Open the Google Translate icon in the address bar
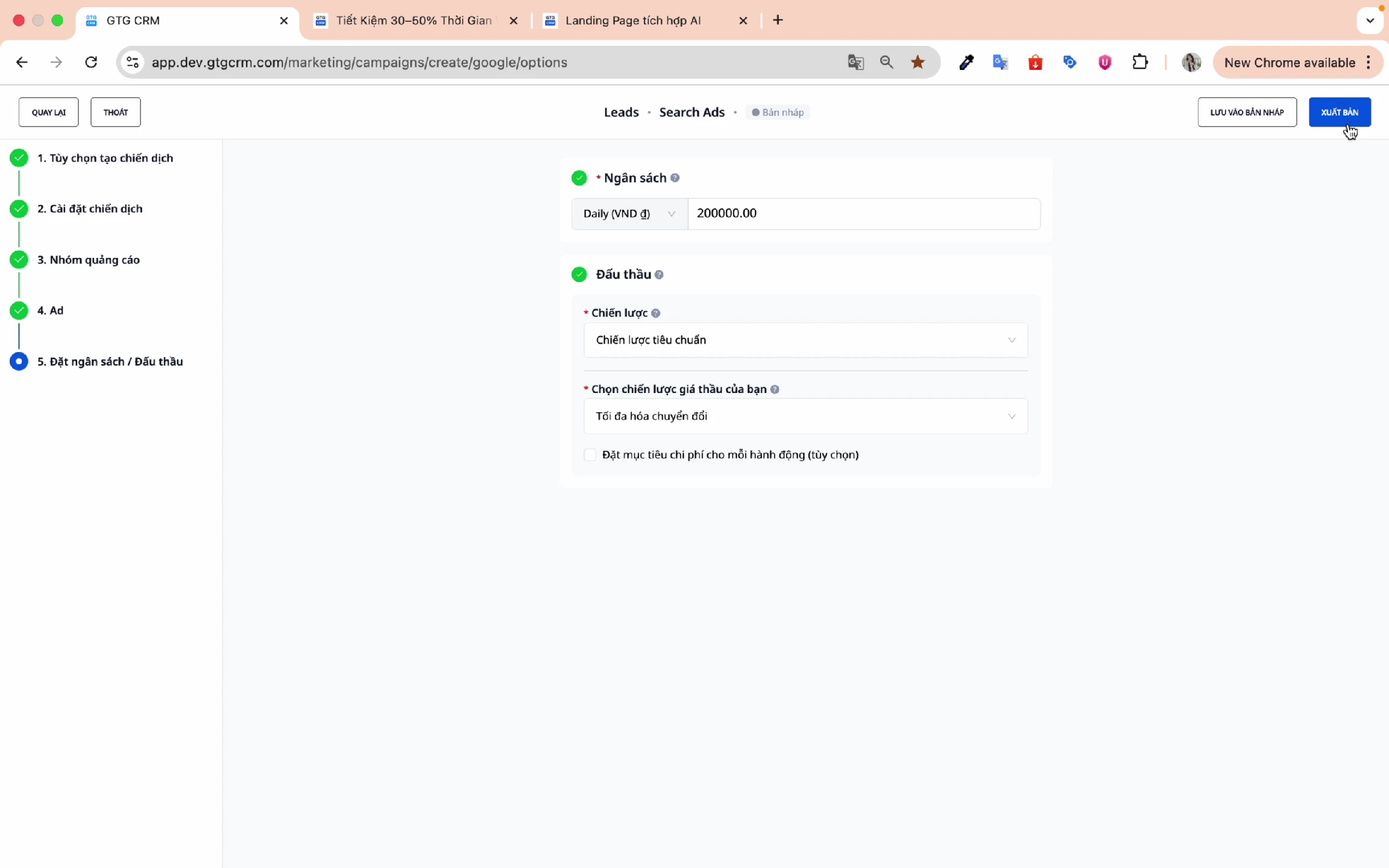 [855, 62]
